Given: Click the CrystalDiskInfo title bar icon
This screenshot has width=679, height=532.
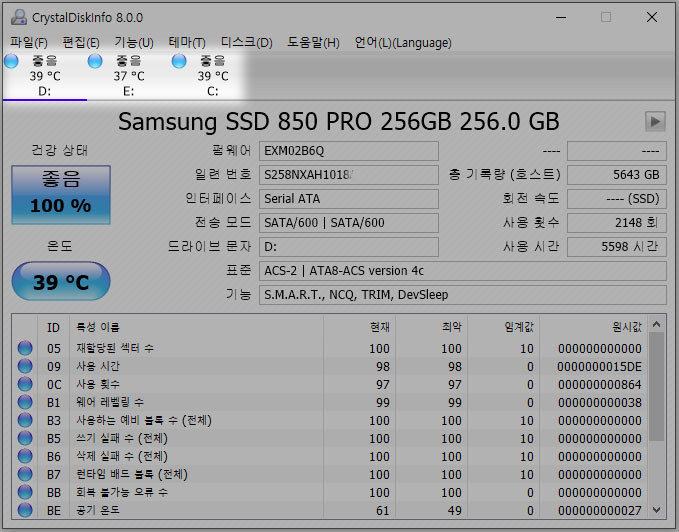Looking at the screenshot, I should [18, 17].
